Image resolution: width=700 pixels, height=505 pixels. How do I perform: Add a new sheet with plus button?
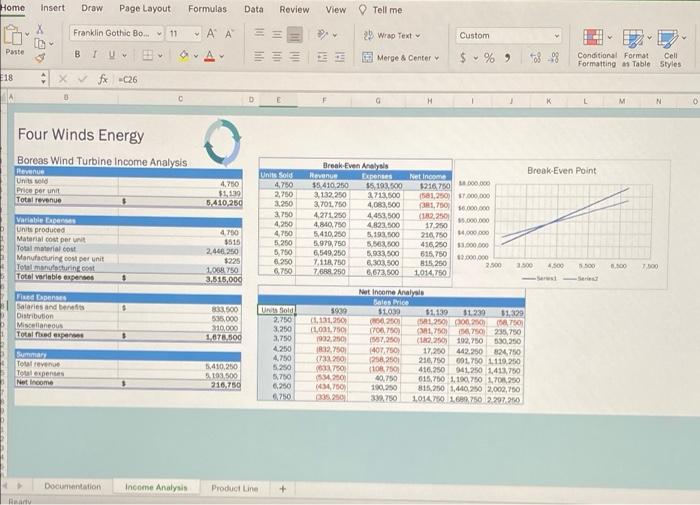[x=283, y=489]
